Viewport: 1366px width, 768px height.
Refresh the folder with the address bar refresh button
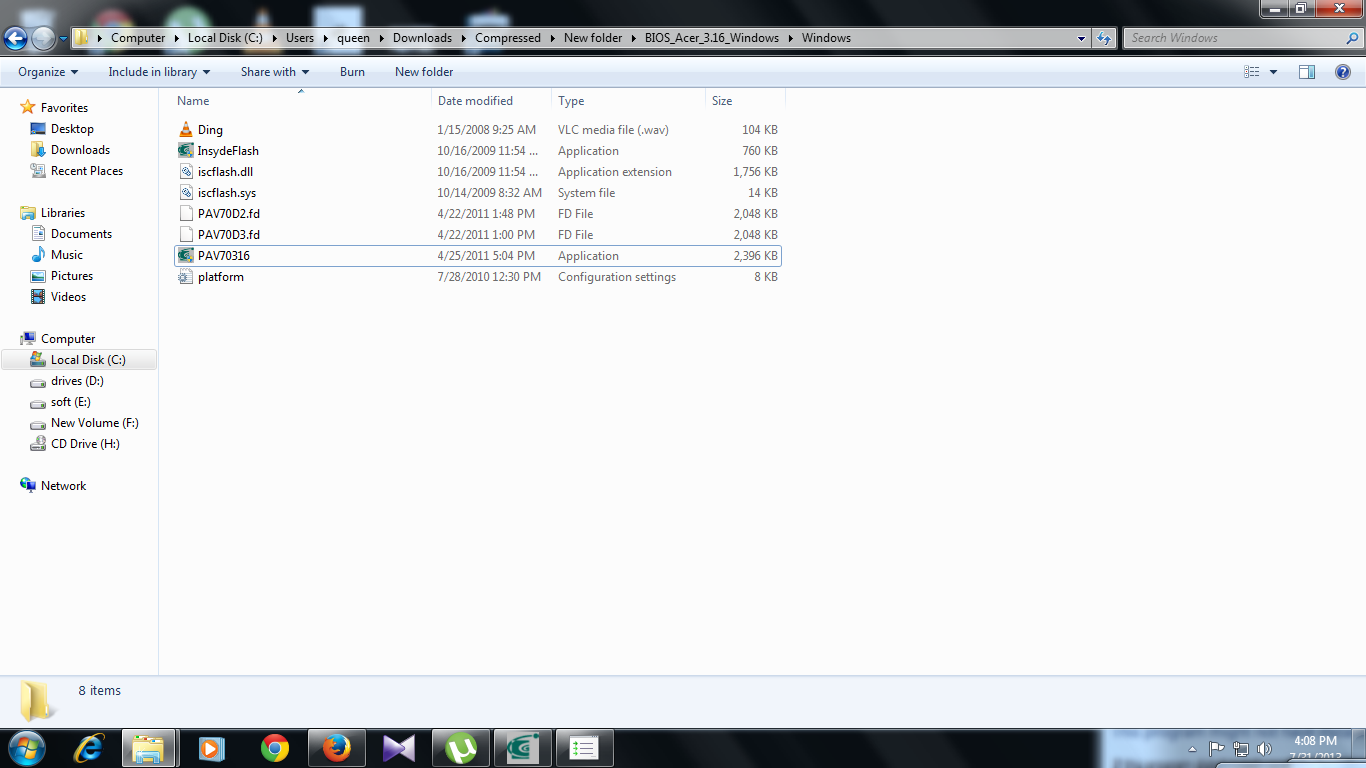1104,38
